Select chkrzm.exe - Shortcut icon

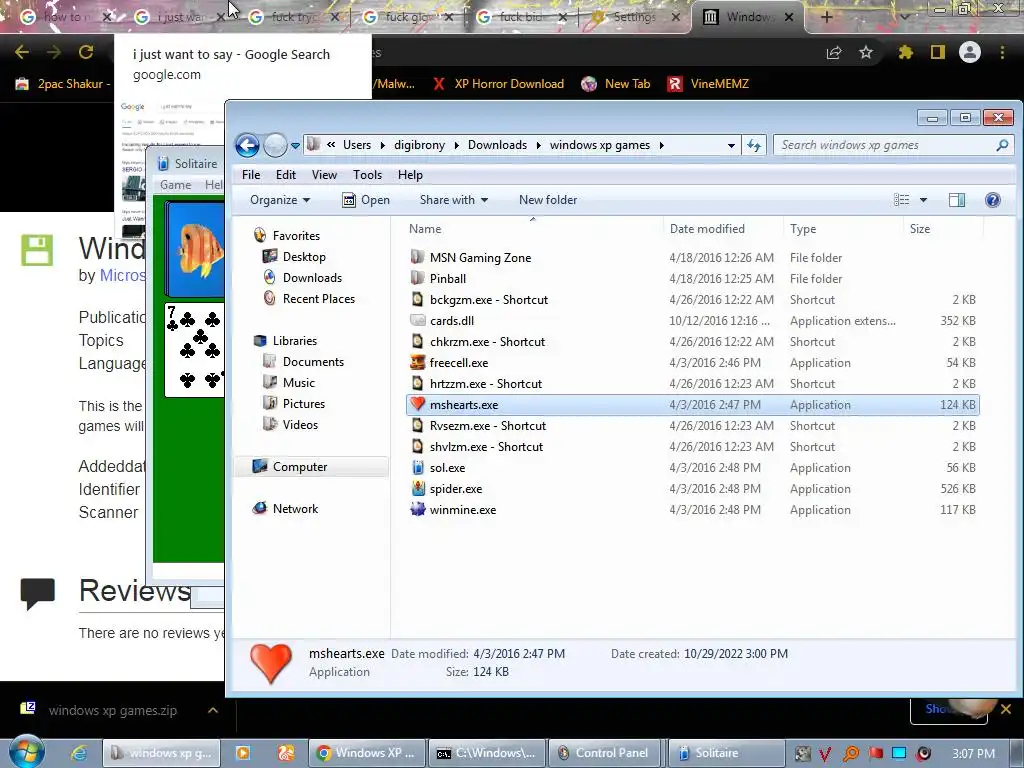[x=417, y=341]
